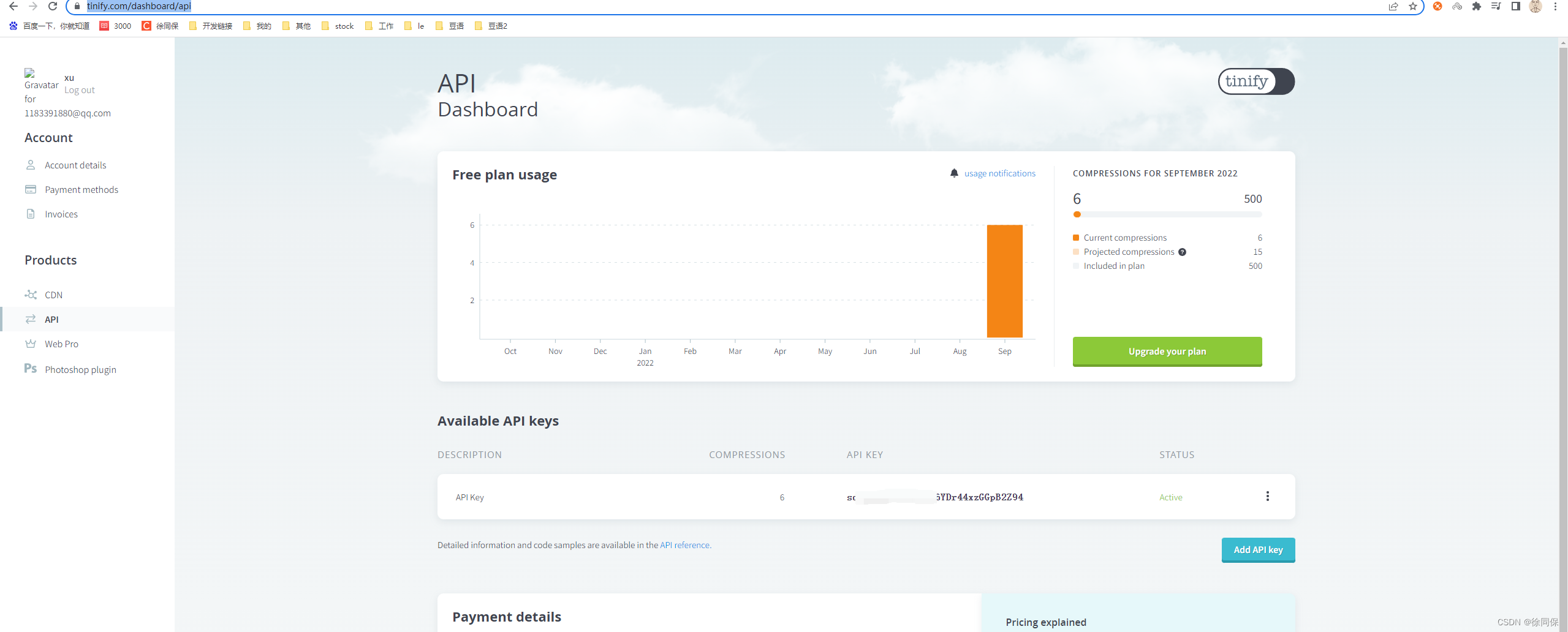Toggle the browser side panel icon
The image size is (1568, 632).
[x=1516, y=6]
